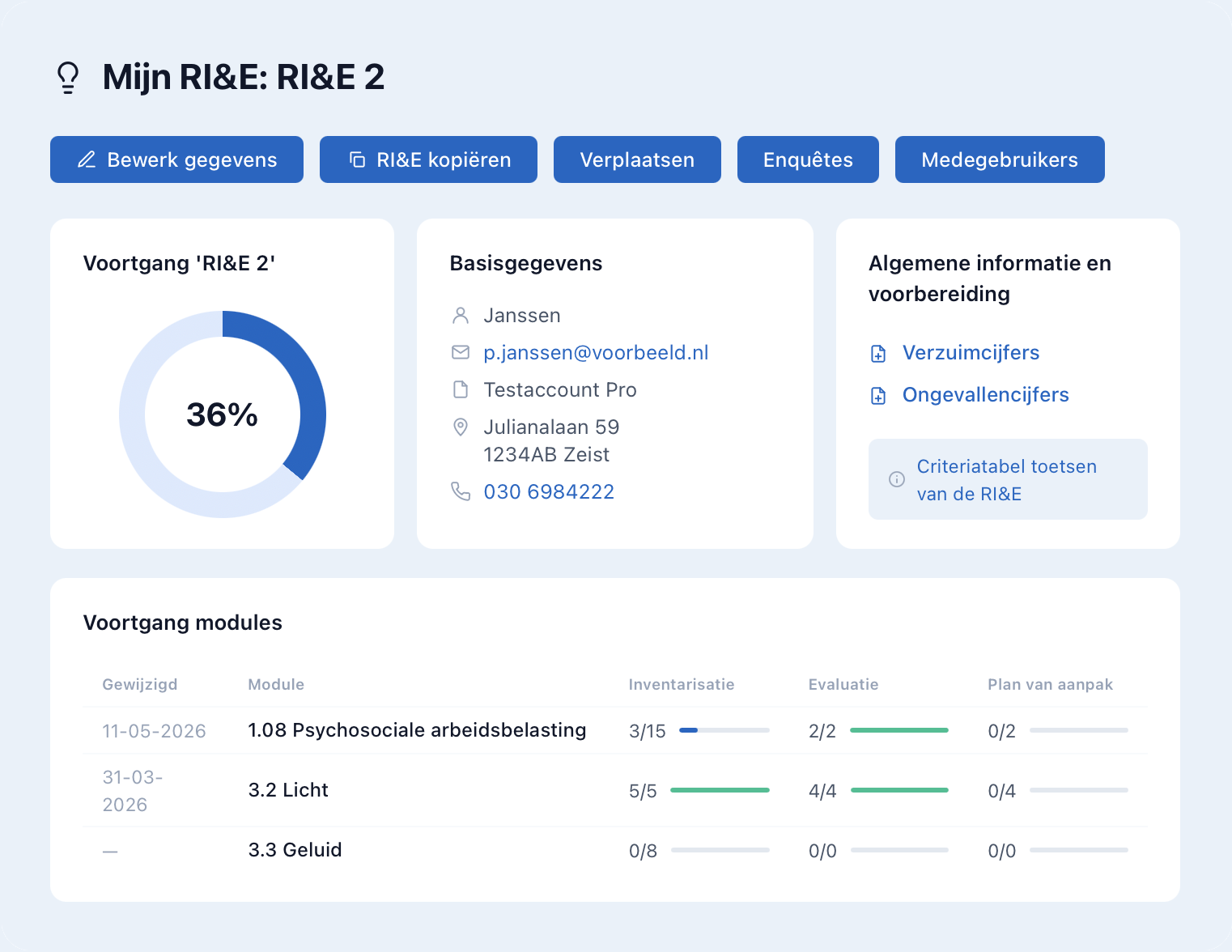Call the number 030 6984222
The image size is (1232, 952).
(549, 491)
